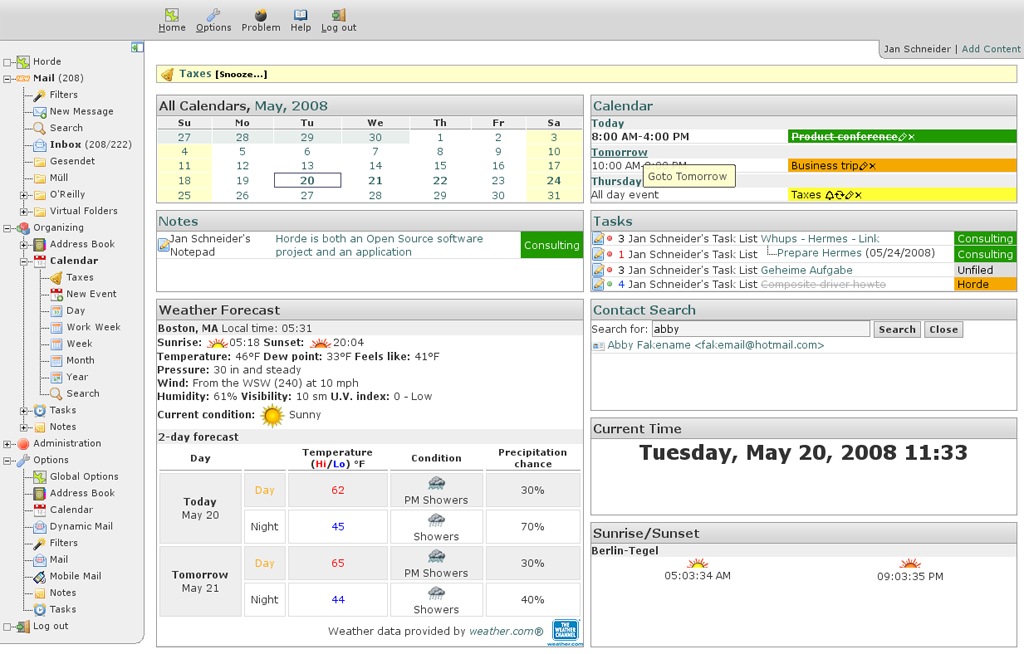Delete the Product conference event via X icon

point(911,137)
